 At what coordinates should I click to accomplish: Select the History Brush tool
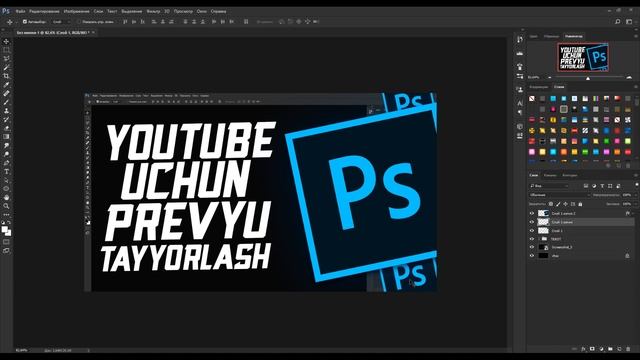(6, 119)
